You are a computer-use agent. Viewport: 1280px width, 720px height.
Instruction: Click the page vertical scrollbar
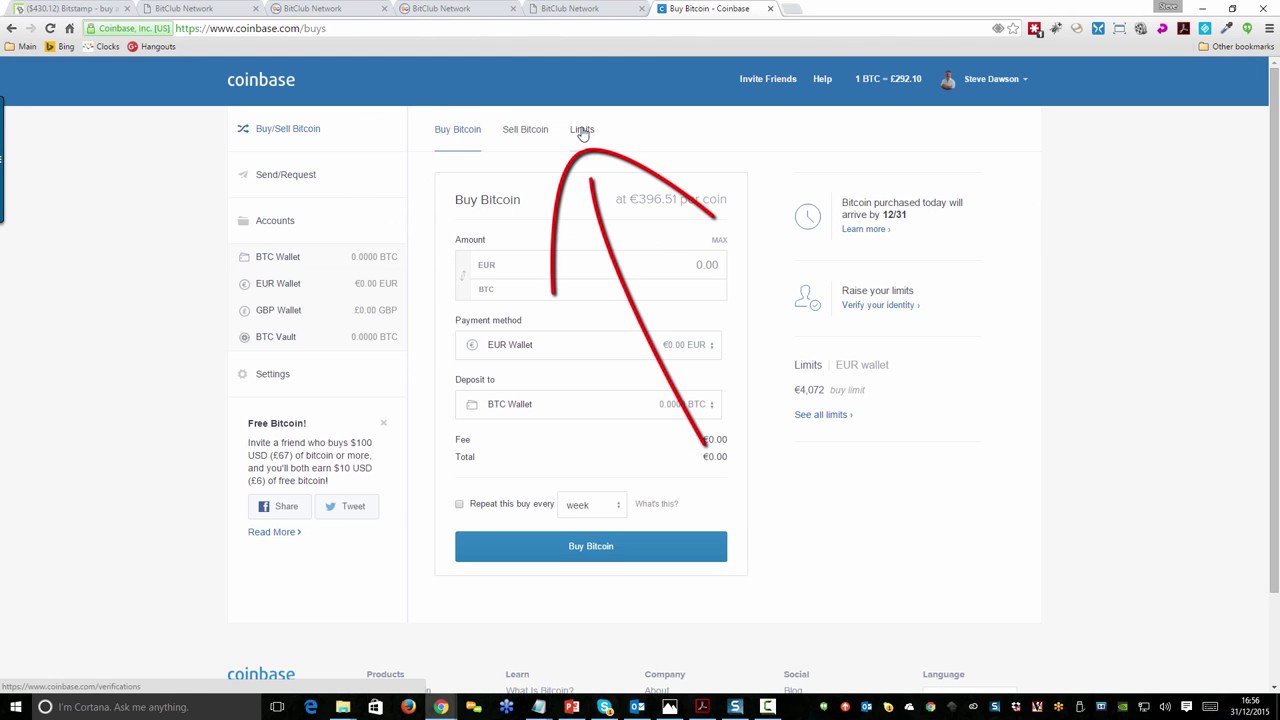coord(1273,330)
